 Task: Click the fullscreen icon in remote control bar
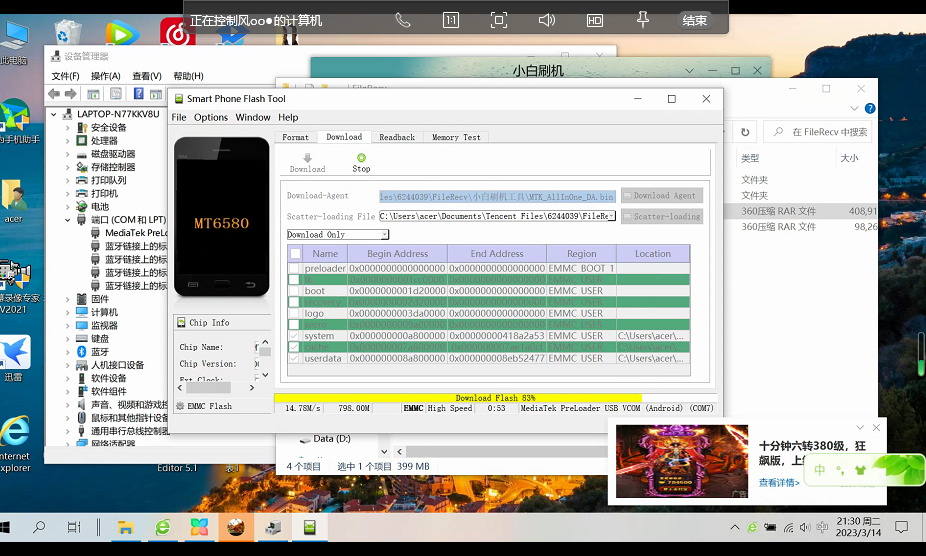point(498,20)
